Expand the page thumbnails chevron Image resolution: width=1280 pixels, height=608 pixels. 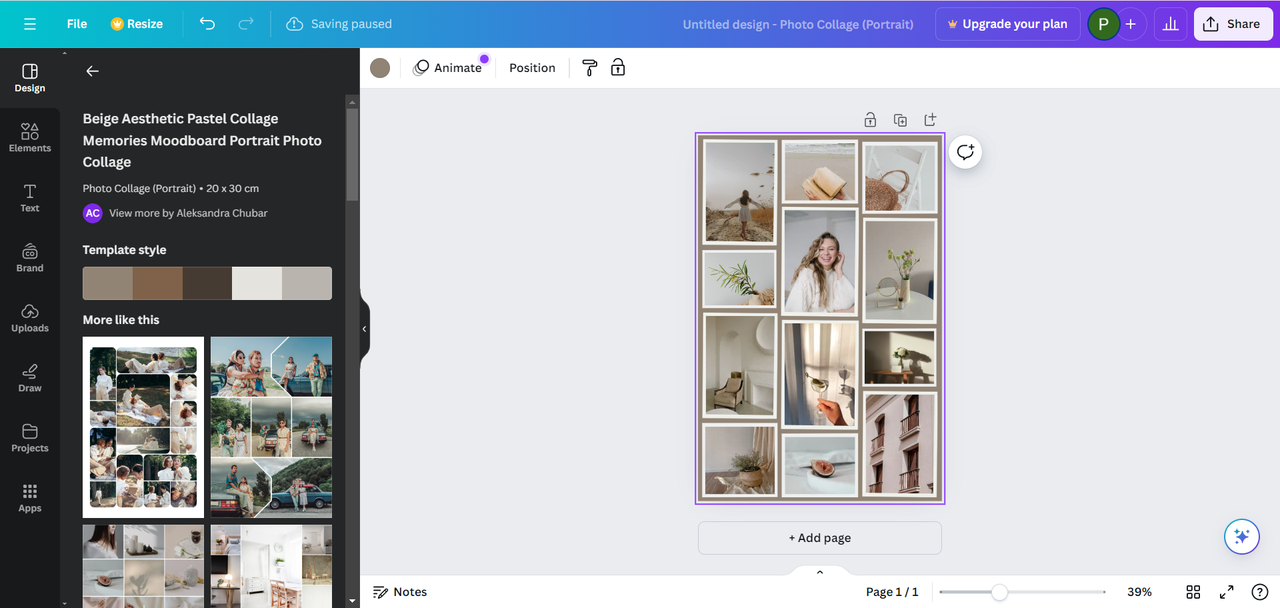pyautogui.click(x=820, y=572)
